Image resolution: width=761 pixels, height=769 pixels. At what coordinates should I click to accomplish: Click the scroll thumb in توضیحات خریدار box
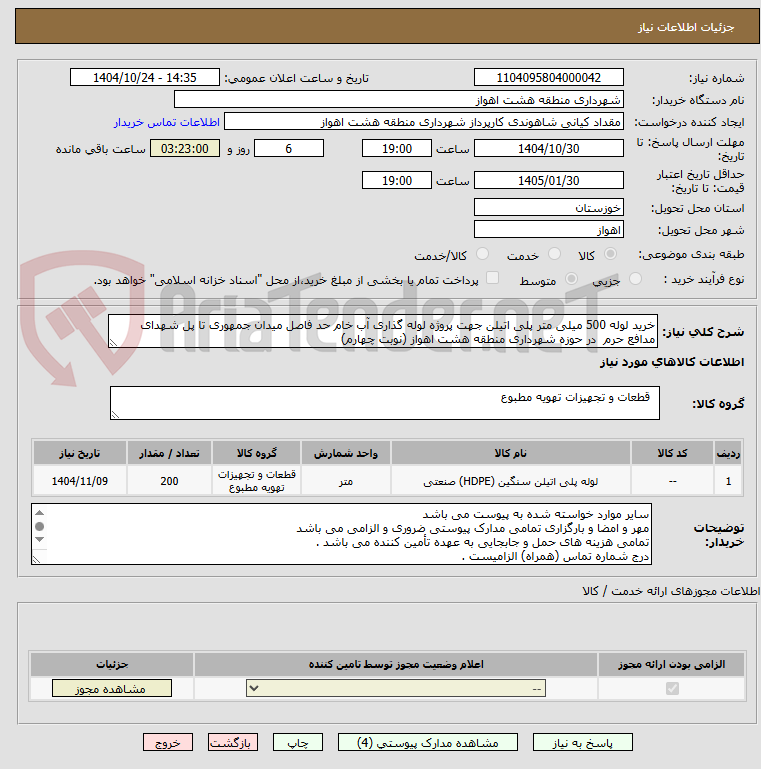(40, 526)
